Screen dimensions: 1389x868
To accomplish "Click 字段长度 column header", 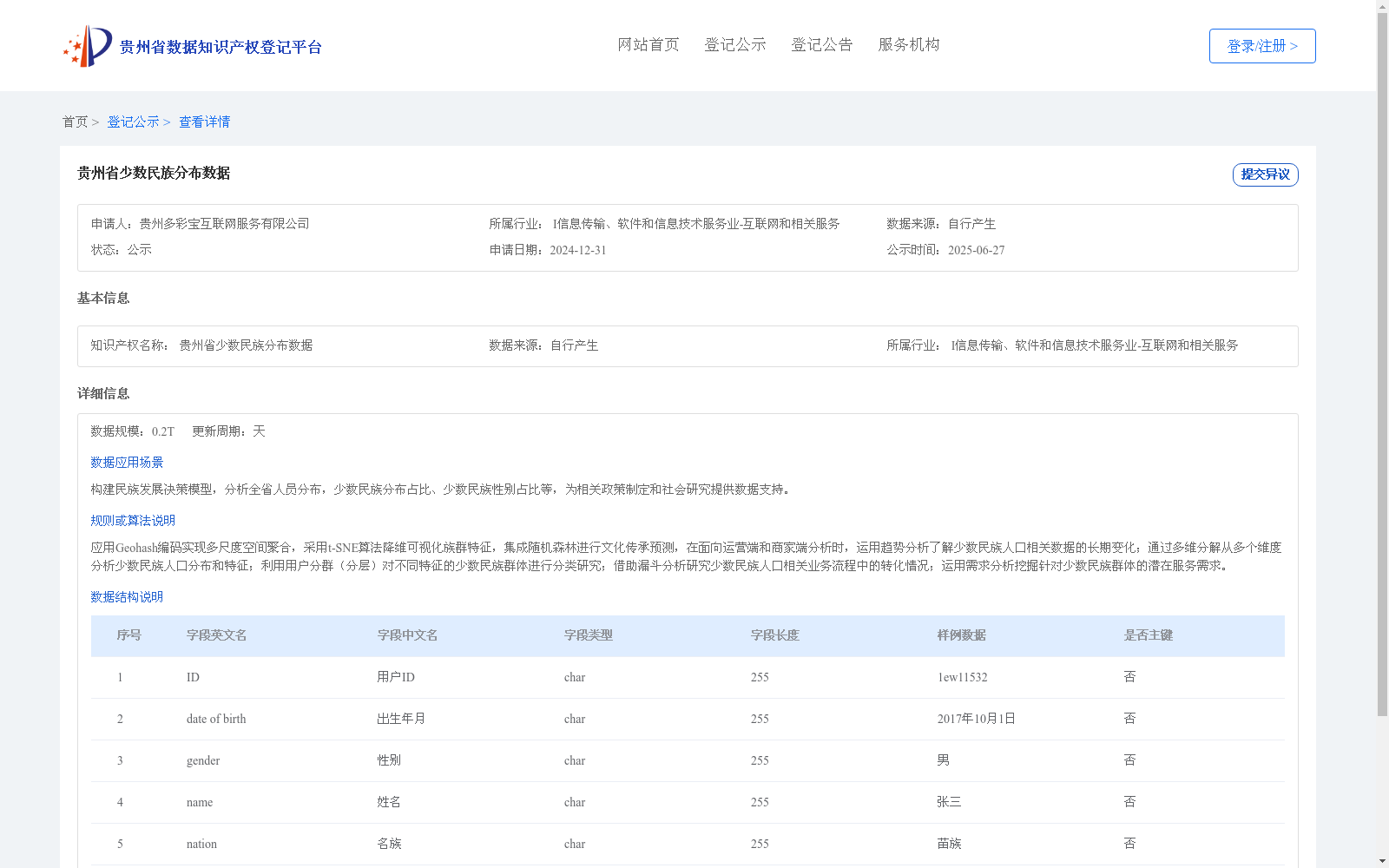I will coord(775,635).
